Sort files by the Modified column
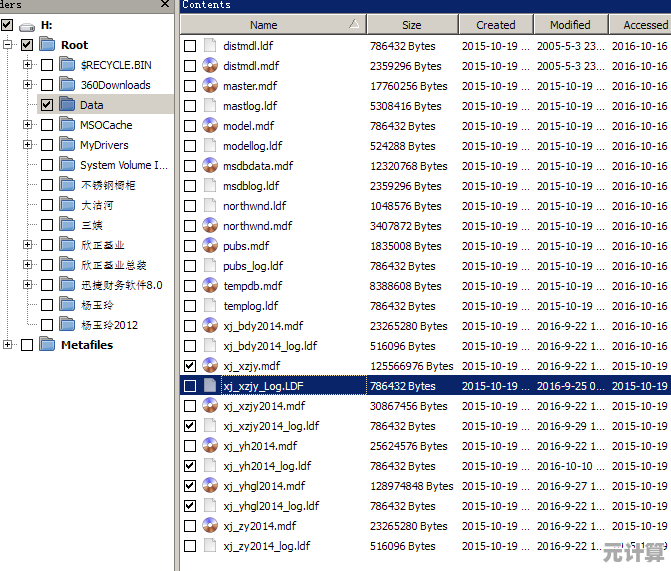671x571 pixels. click(569, 25)
